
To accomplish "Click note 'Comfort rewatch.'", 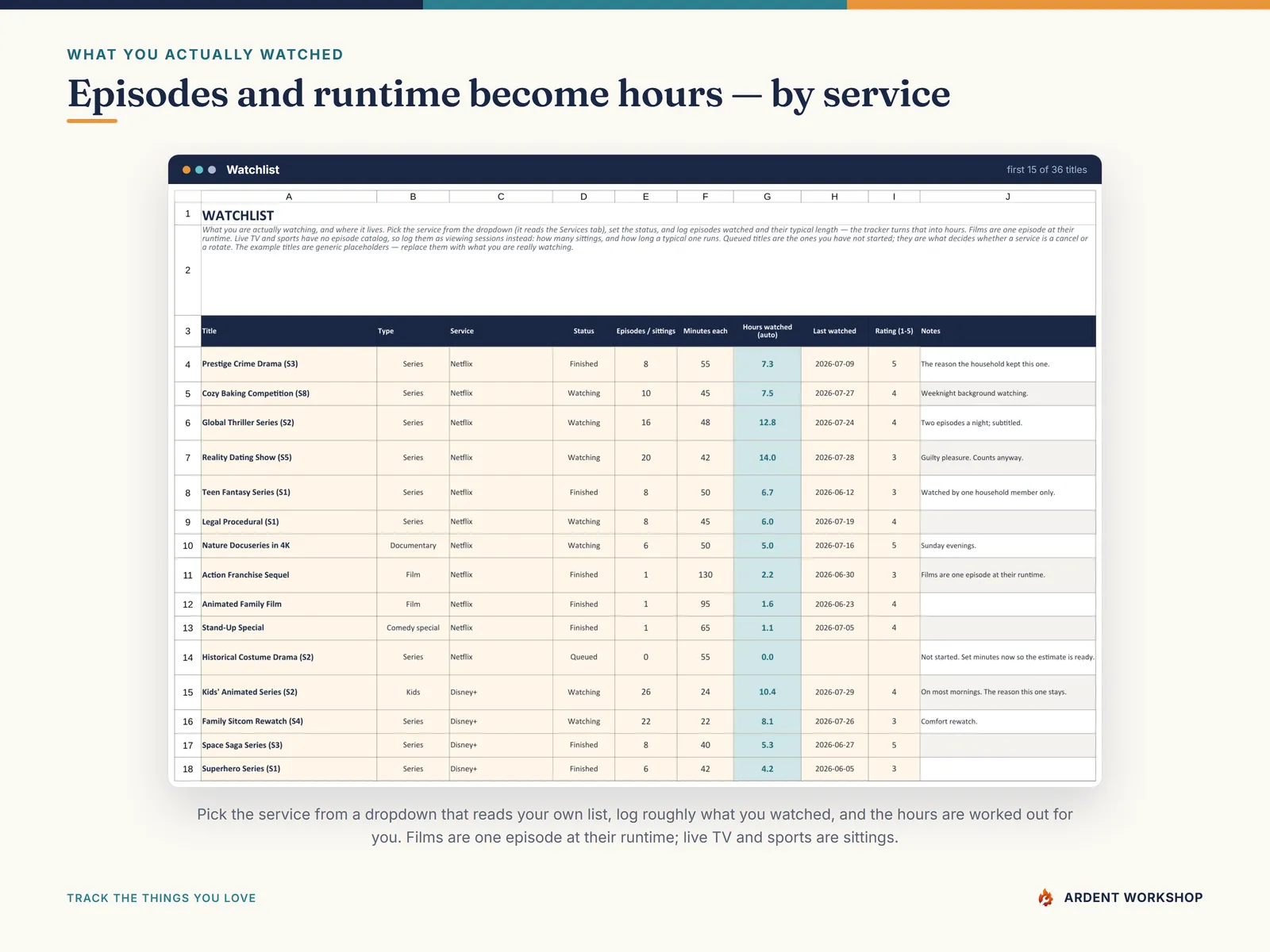I will [x=1008, y=721].
